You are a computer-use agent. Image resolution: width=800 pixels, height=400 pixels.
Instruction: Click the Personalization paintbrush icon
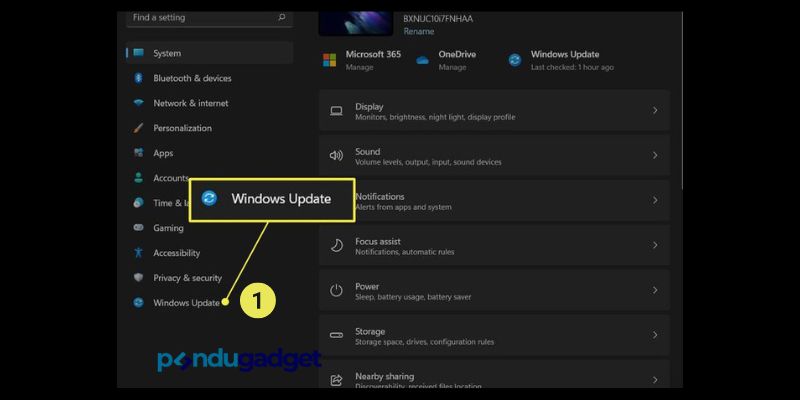[x=138, y=128]
